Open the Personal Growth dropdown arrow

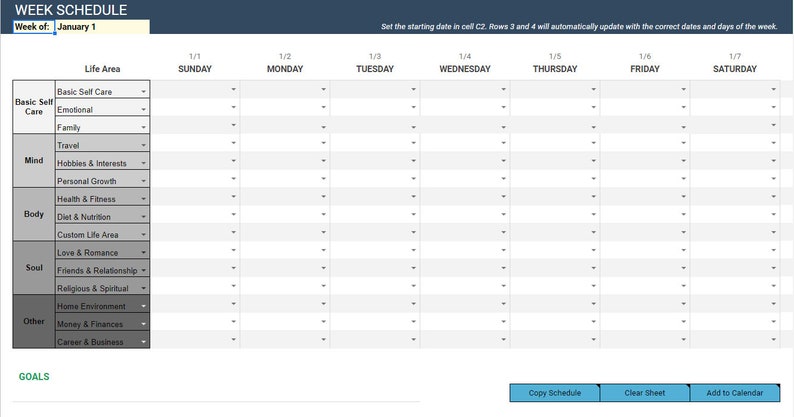pyautogui.click(x=143, y=181)
